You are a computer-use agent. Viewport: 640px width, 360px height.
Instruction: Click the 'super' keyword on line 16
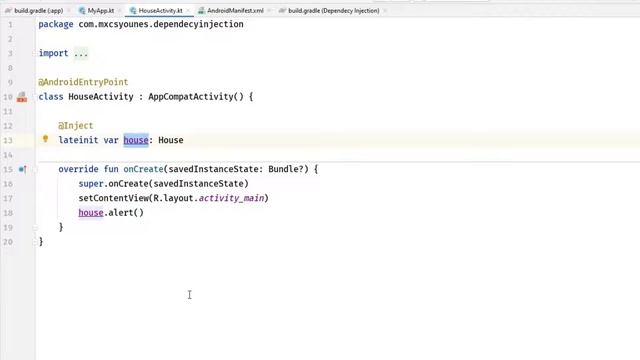[x=91, y=184]
